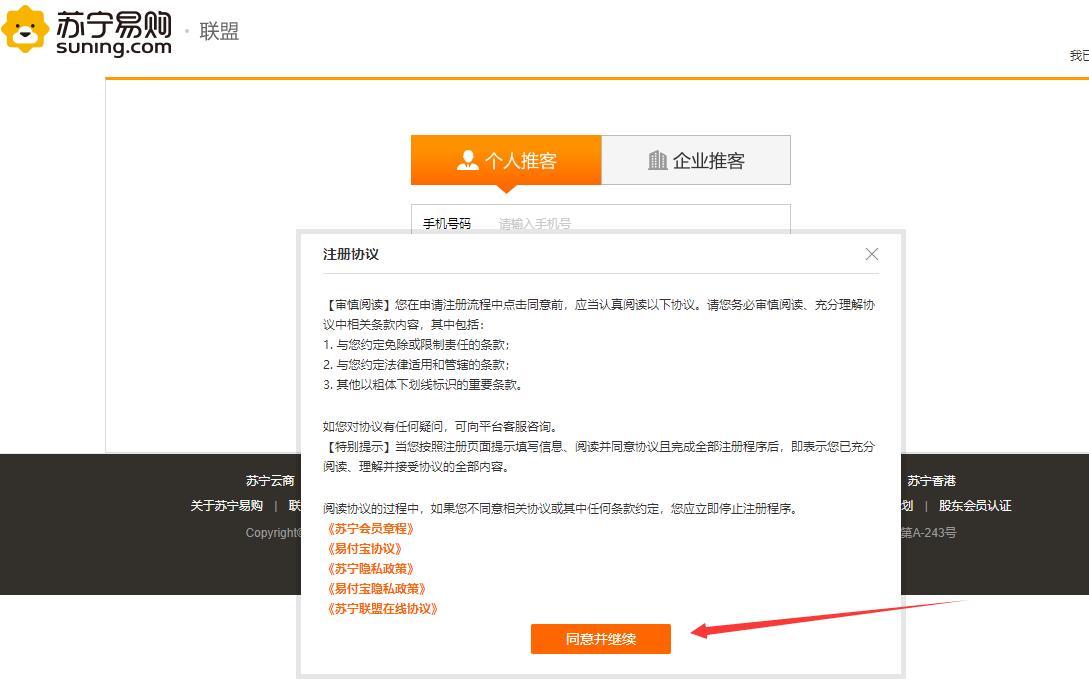The height and width of the screenshot is (693, 1089).
Task: Open the 《苏宁隐私政策》 link
Action: click(371, 569)
